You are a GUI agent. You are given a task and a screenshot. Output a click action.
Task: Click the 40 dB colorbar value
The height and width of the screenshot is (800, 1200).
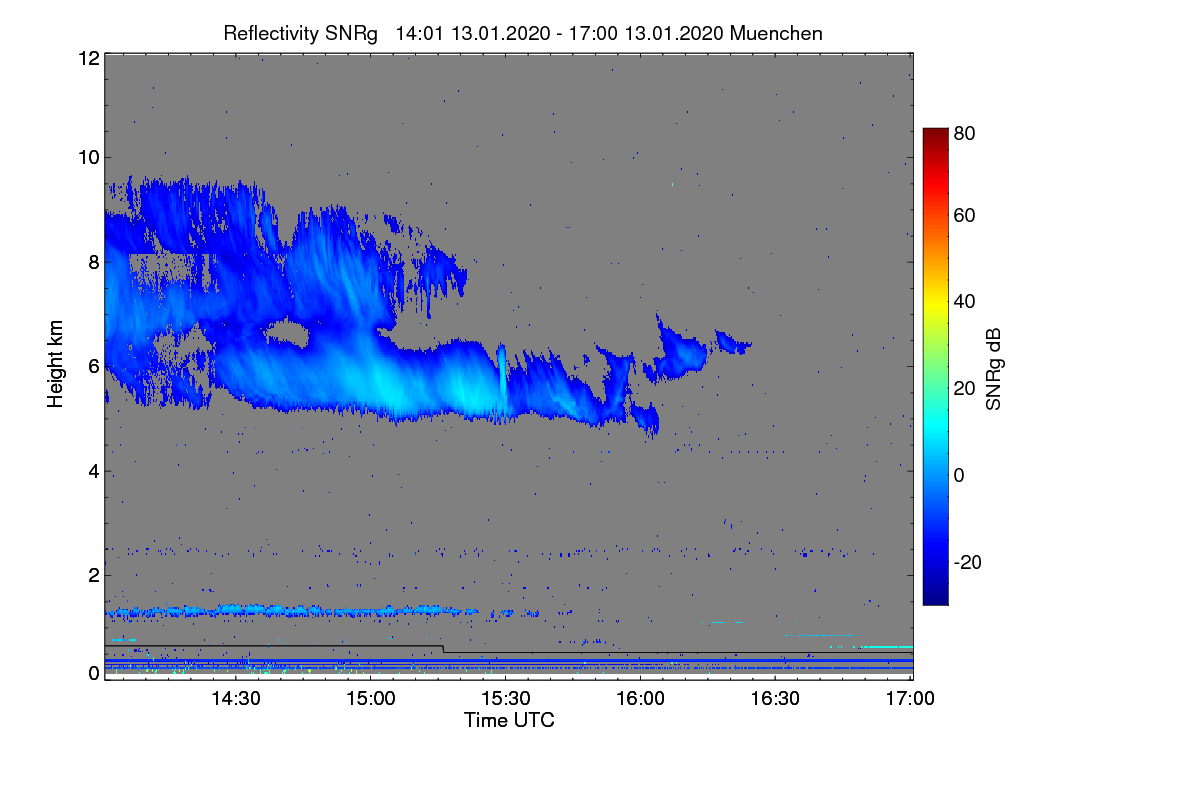click(x=965, y=301)
